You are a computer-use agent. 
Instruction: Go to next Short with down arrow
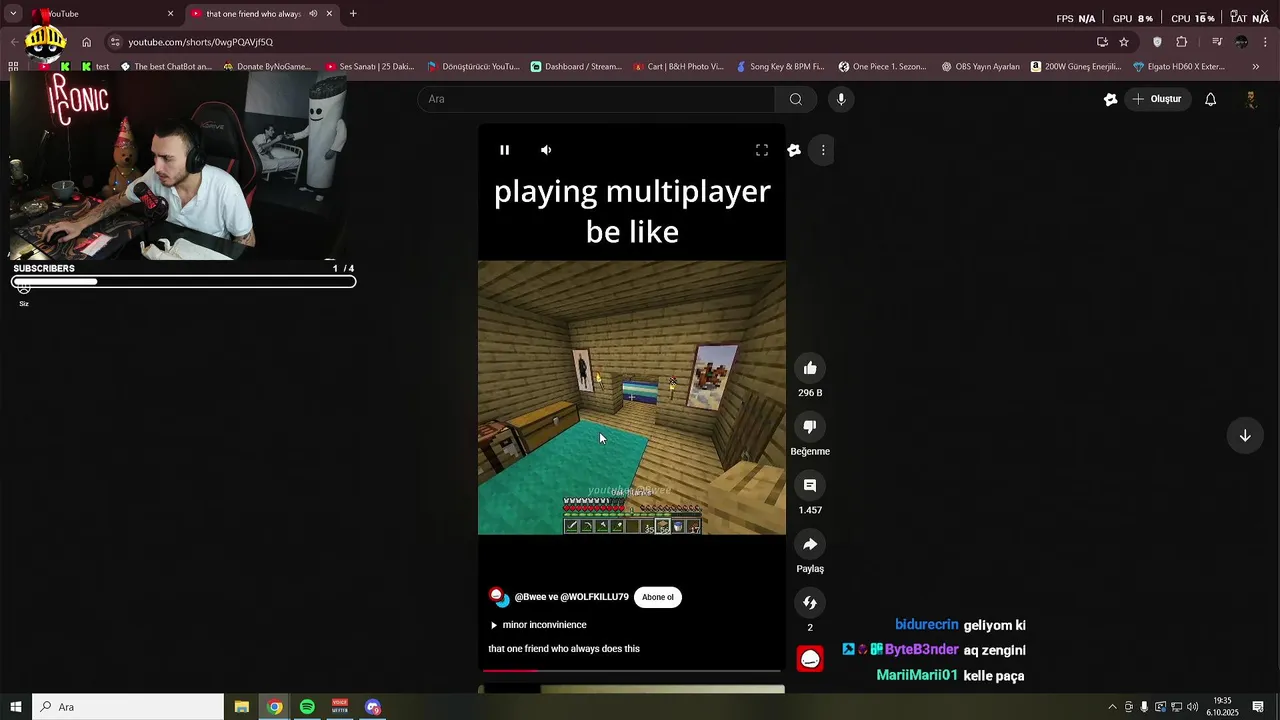coord(1245,436)
